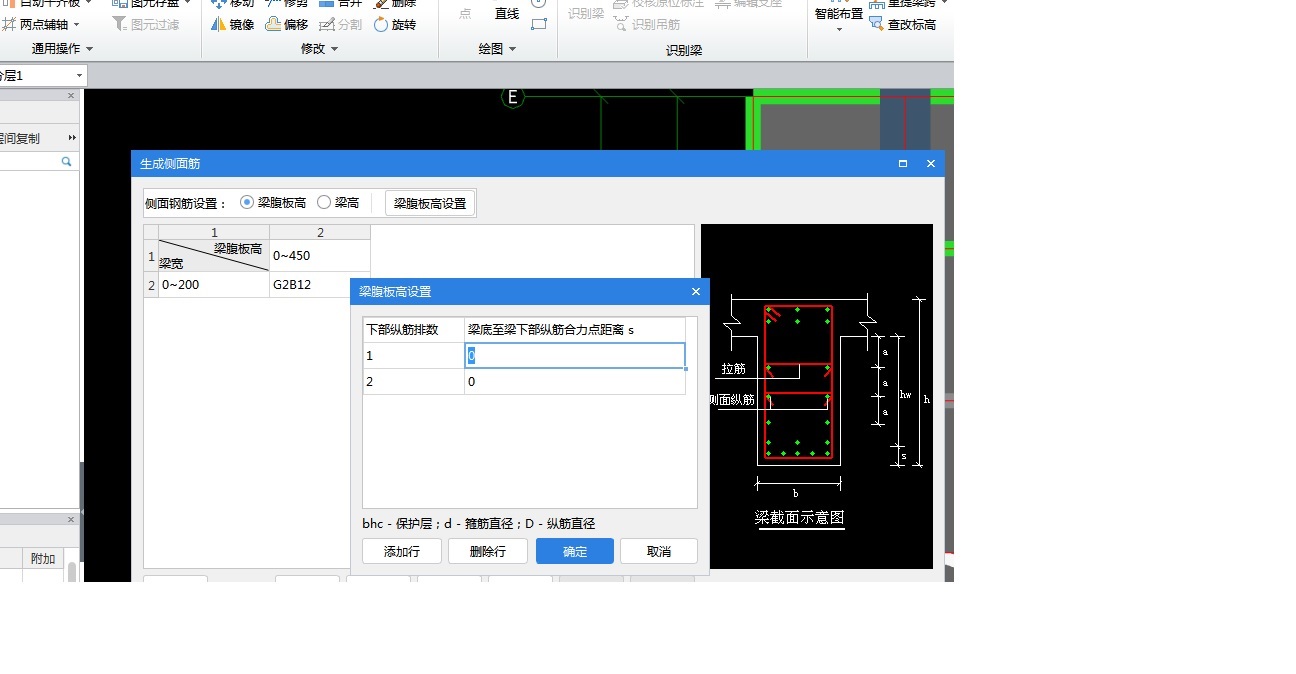Click the G2B12 rebar cell
Screen dimensions: 1296x674
point(320,285)
